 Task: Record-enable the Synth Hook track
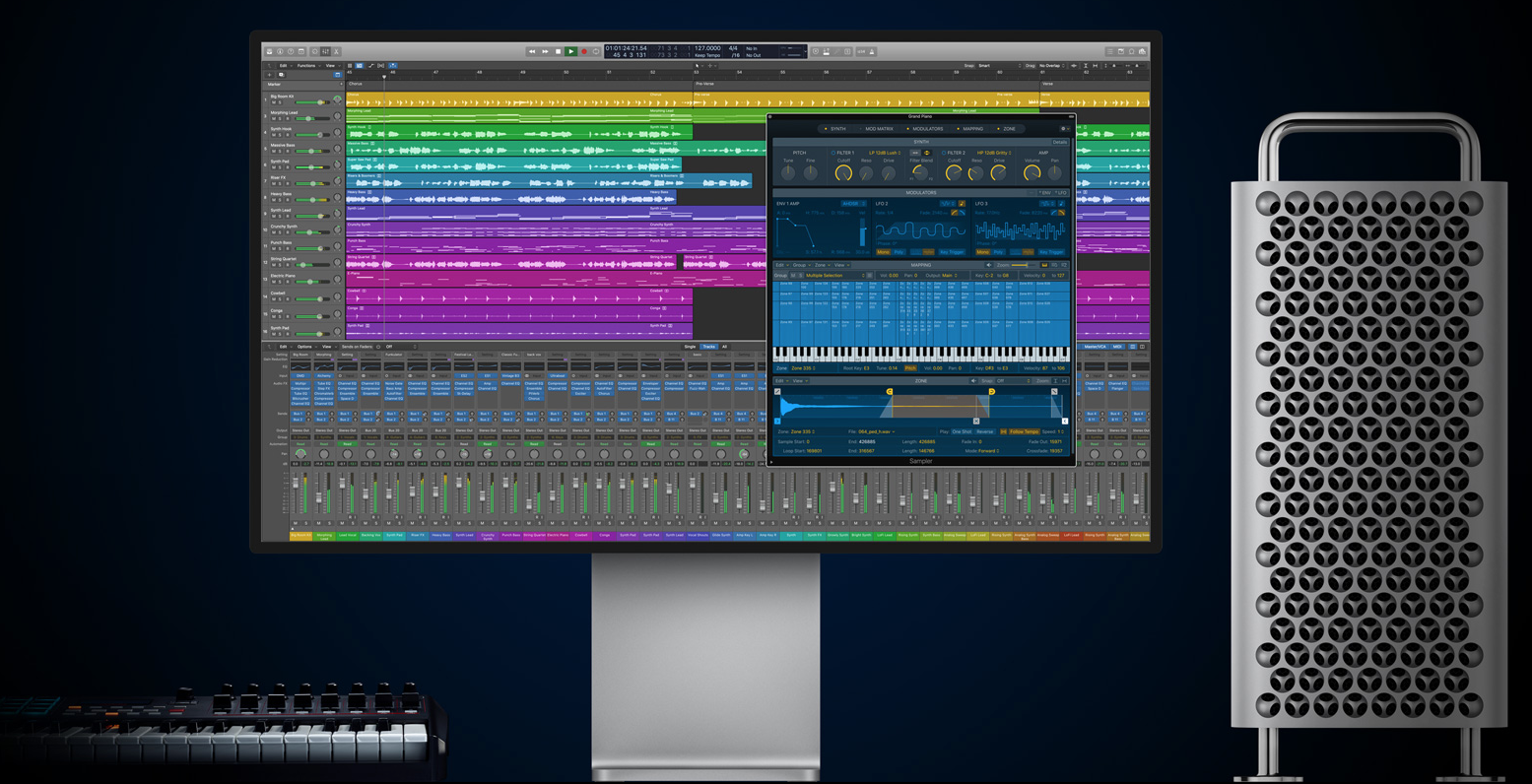click(288, 135)
